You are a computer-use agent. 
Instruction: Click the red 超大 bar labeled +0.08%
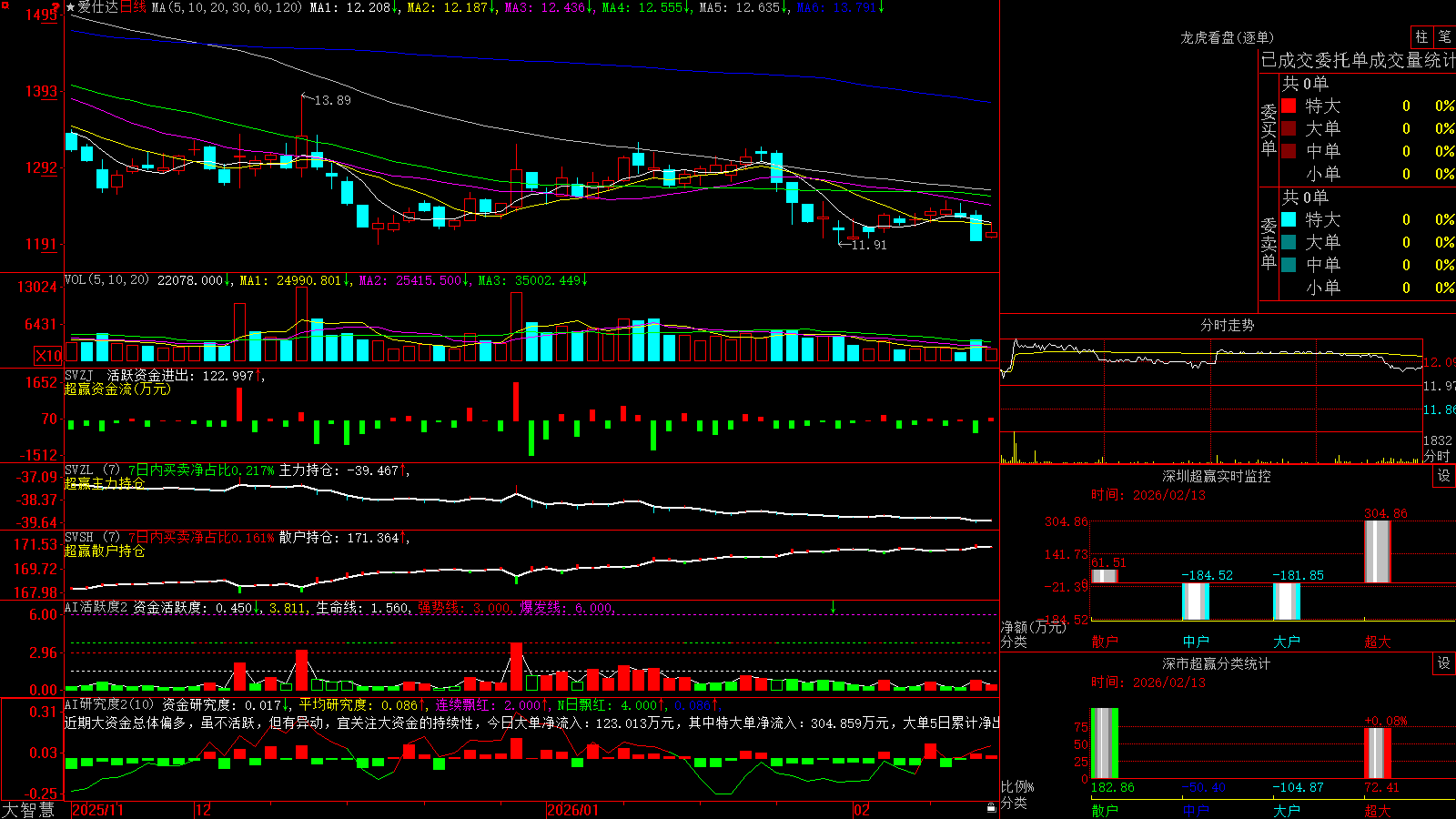[x=1378, y=753]
